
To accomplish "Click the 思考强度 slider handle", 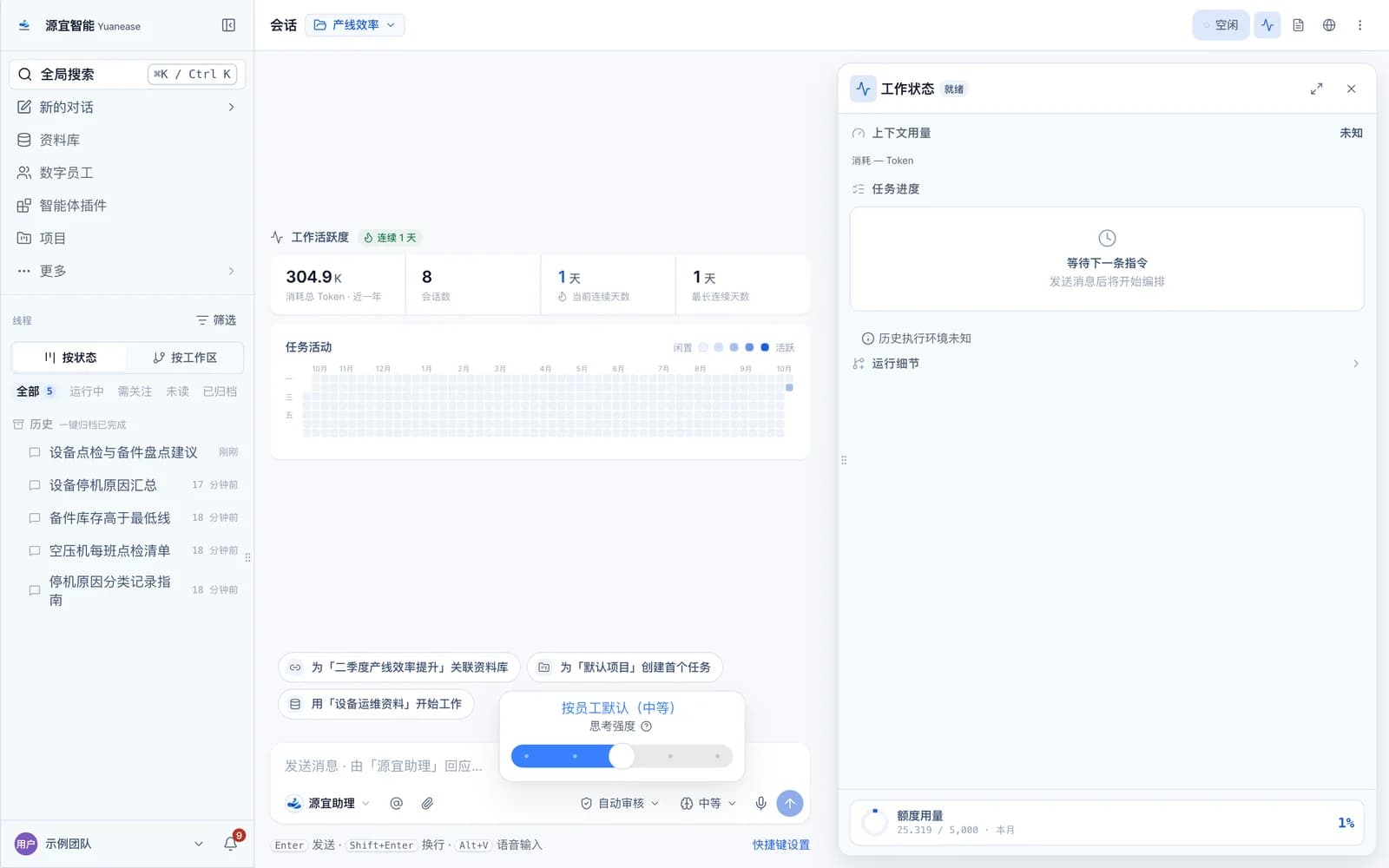I will 622,756.
